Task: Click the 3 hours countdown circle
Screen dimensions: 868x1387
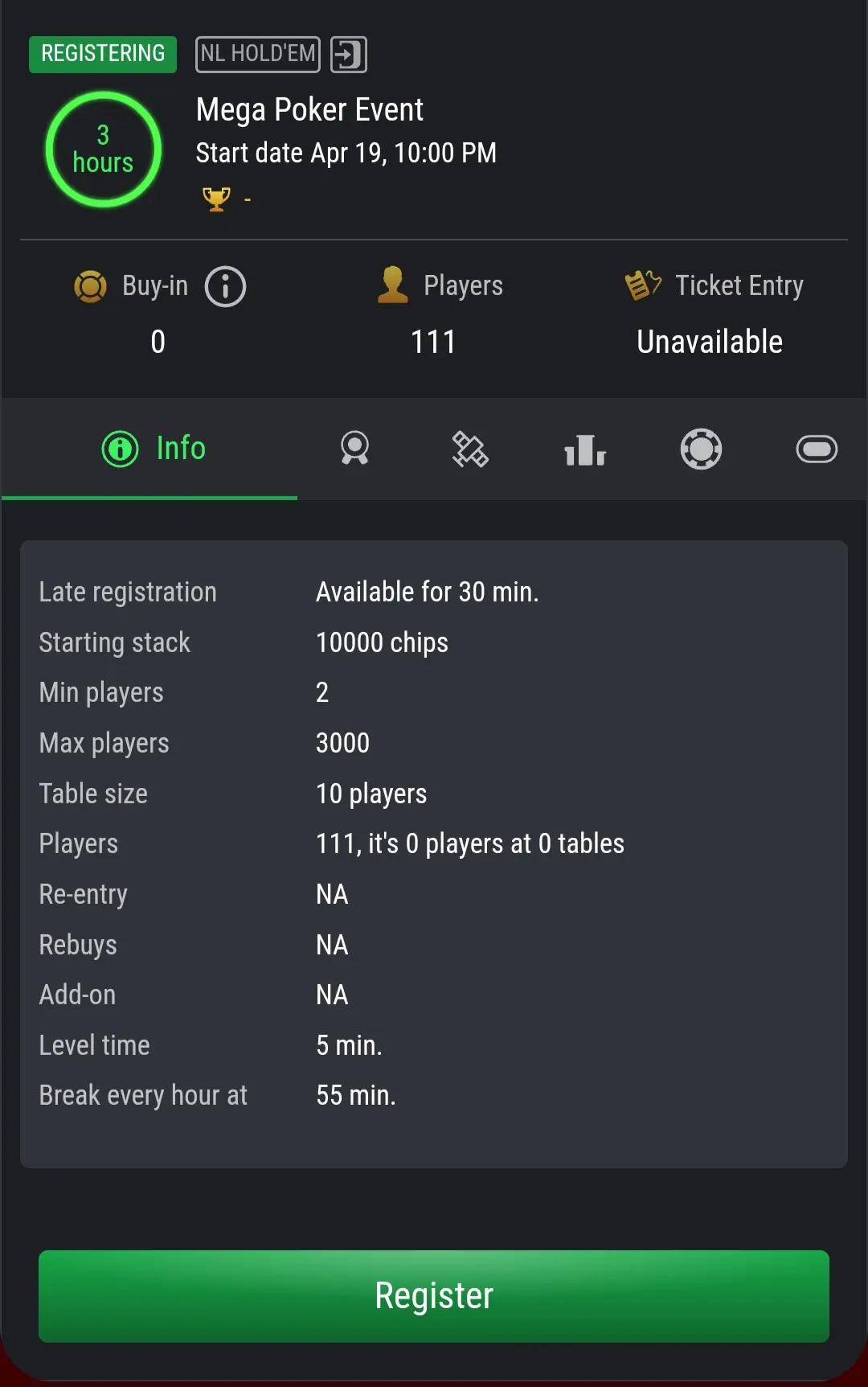Action: tap(104, 150)
